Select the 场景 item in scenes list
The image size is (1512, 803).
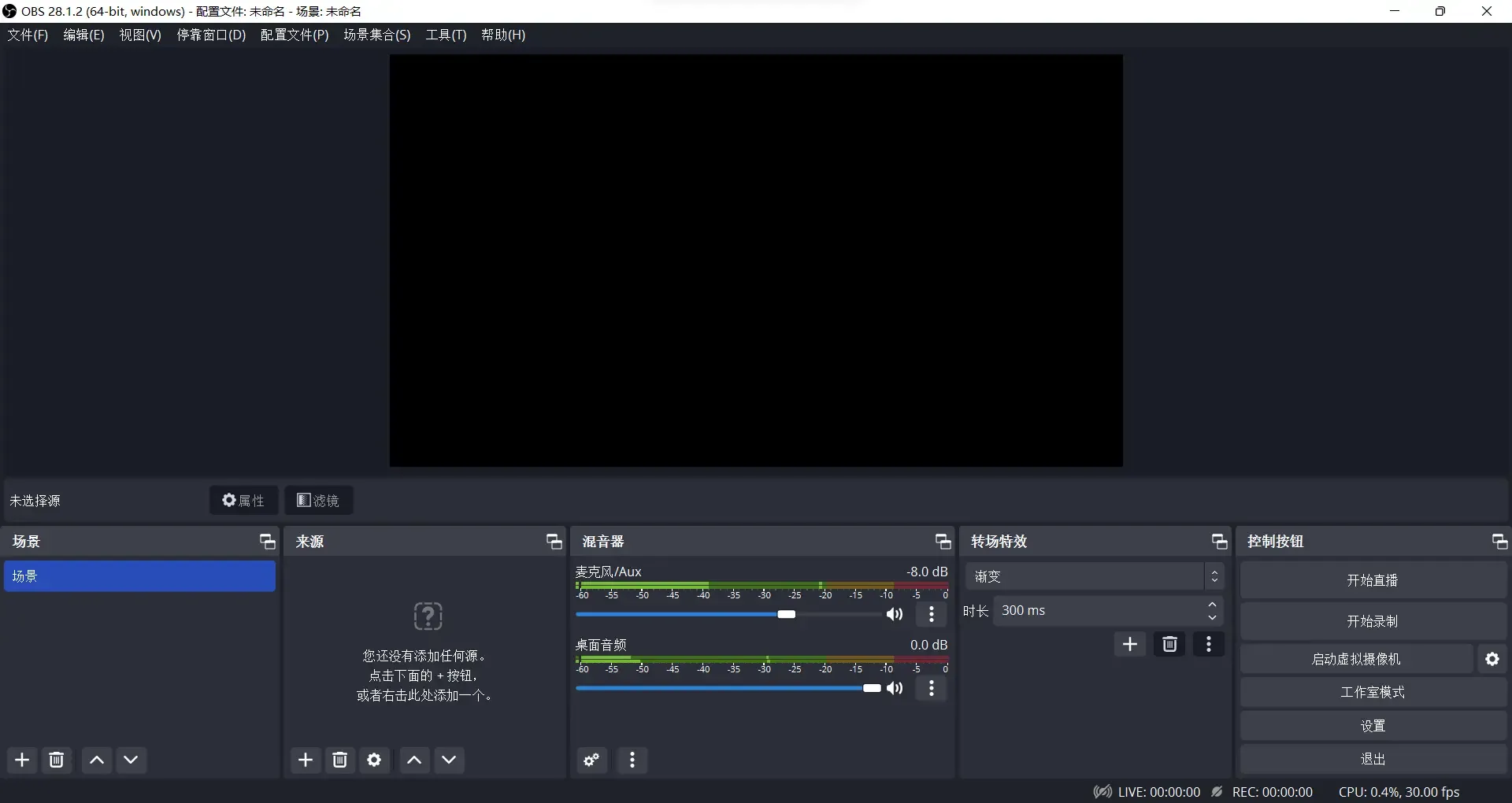click(140, 576)
